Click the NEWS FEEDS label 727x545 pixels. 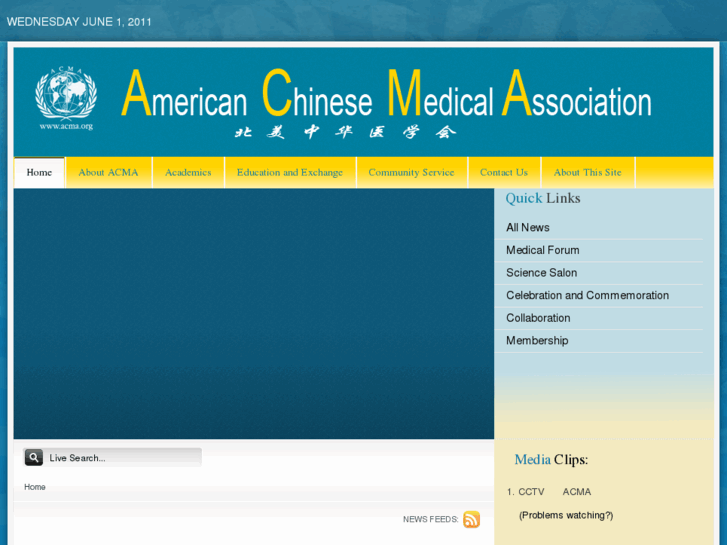tap(430, 519)
